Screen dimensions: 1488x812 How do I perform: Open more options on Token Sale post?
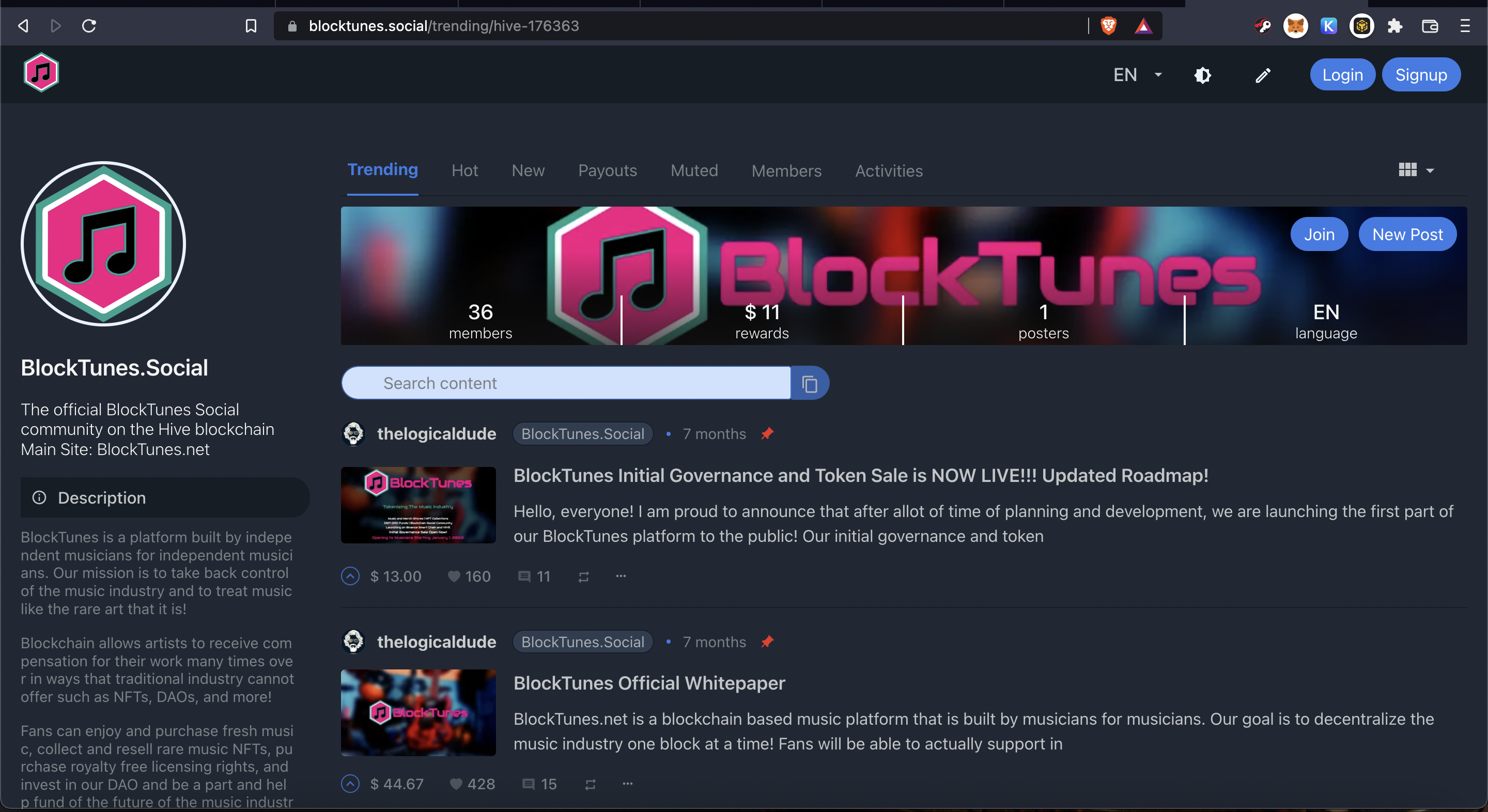click(621, 576)
